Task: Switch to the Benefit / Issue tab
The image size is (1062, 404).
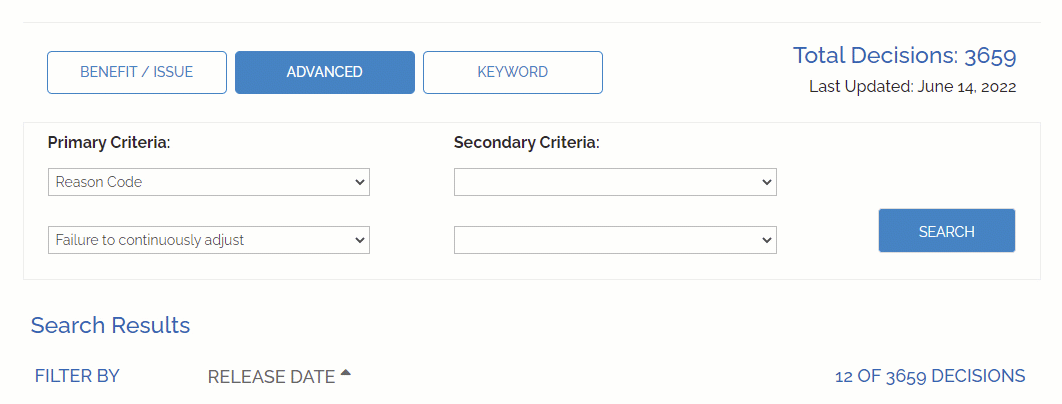Action: [137, 72]
